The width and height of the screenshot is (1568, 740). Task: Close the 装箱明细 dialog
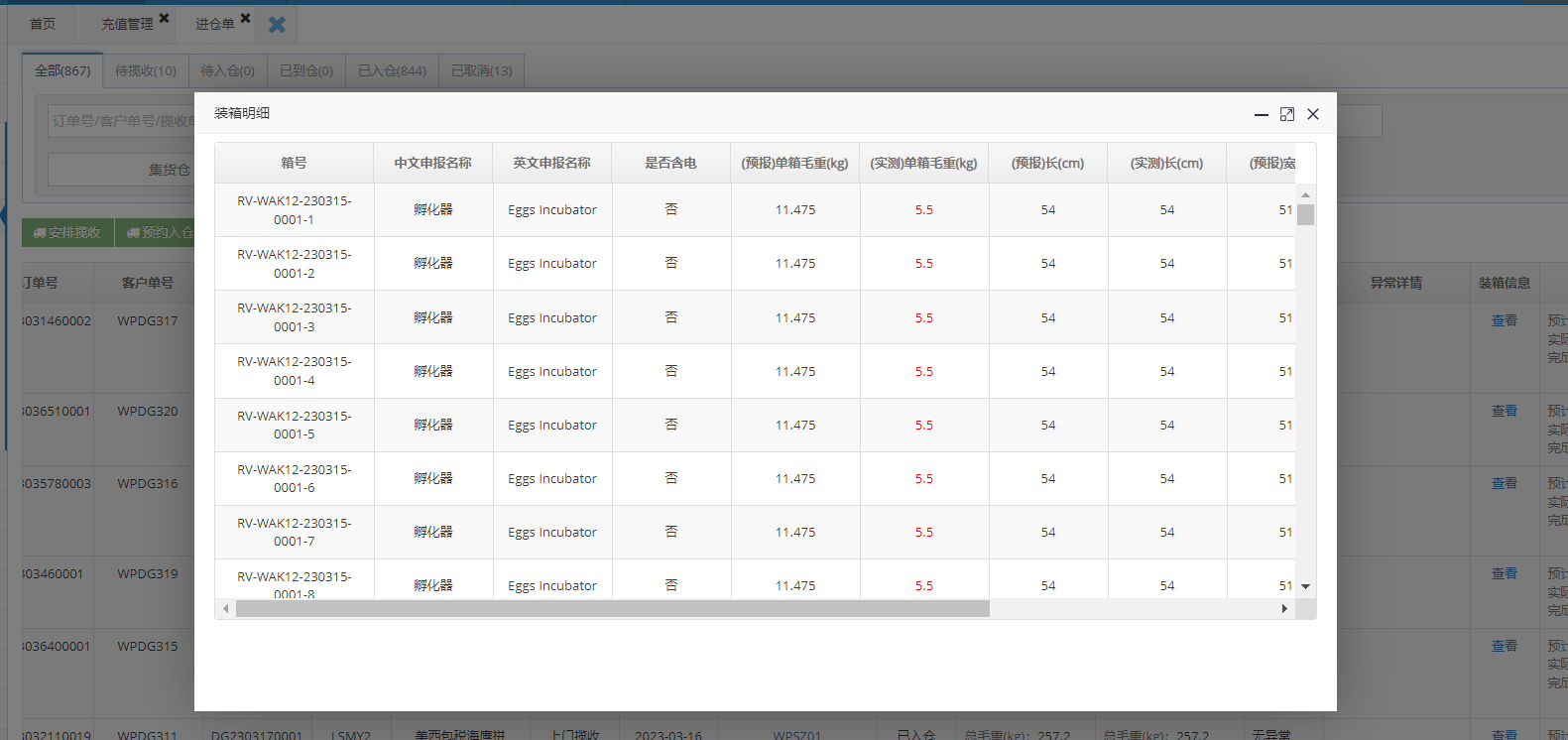click(1313, 114)
